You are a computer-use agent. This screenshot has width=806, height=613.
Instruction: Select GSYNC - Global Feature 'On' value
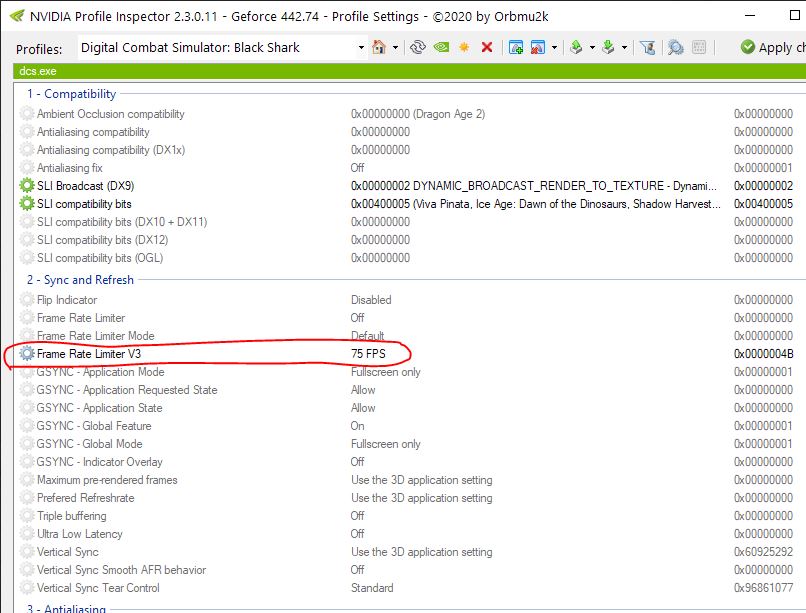coord(357,425)
